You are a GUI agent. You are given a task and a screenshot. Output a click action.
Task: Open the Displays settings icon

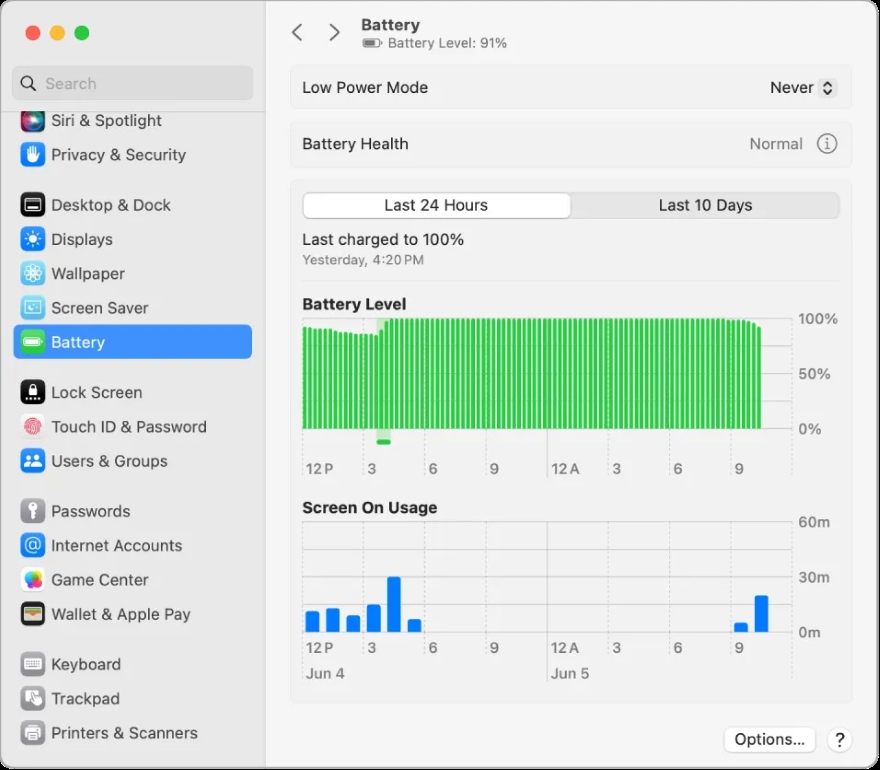[x=31, y=239]
